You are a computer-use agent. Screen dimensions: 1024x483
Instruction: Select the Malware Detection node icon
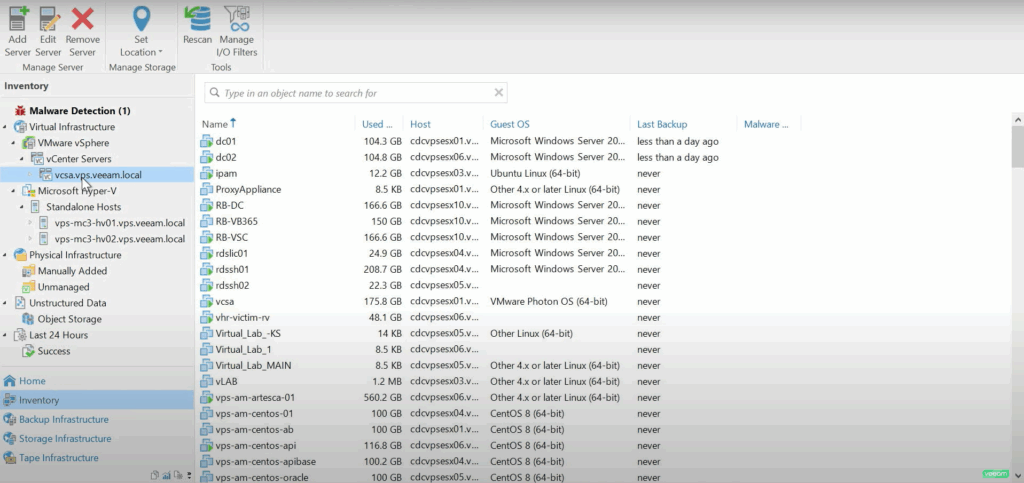coord(19,111)
